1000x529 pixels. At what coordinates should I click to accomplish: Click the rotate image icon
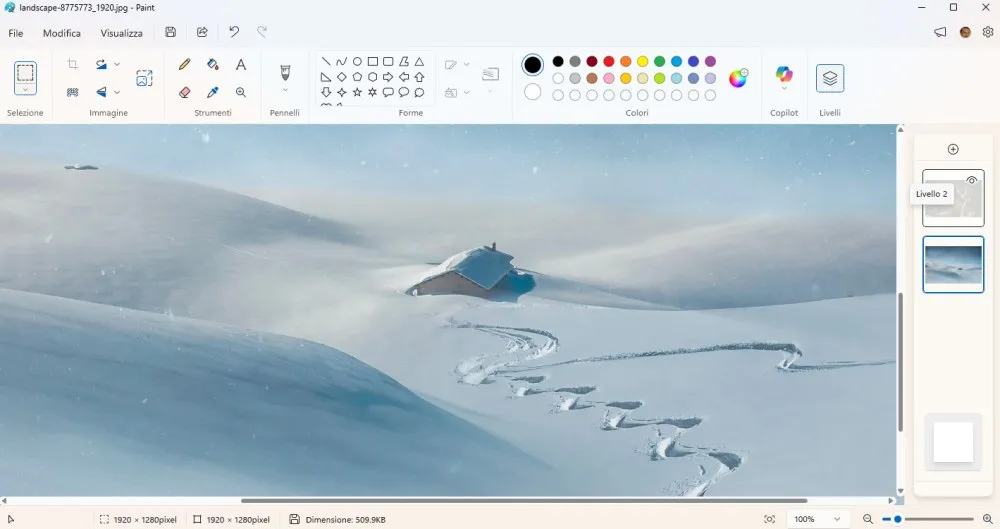[101, 64]
